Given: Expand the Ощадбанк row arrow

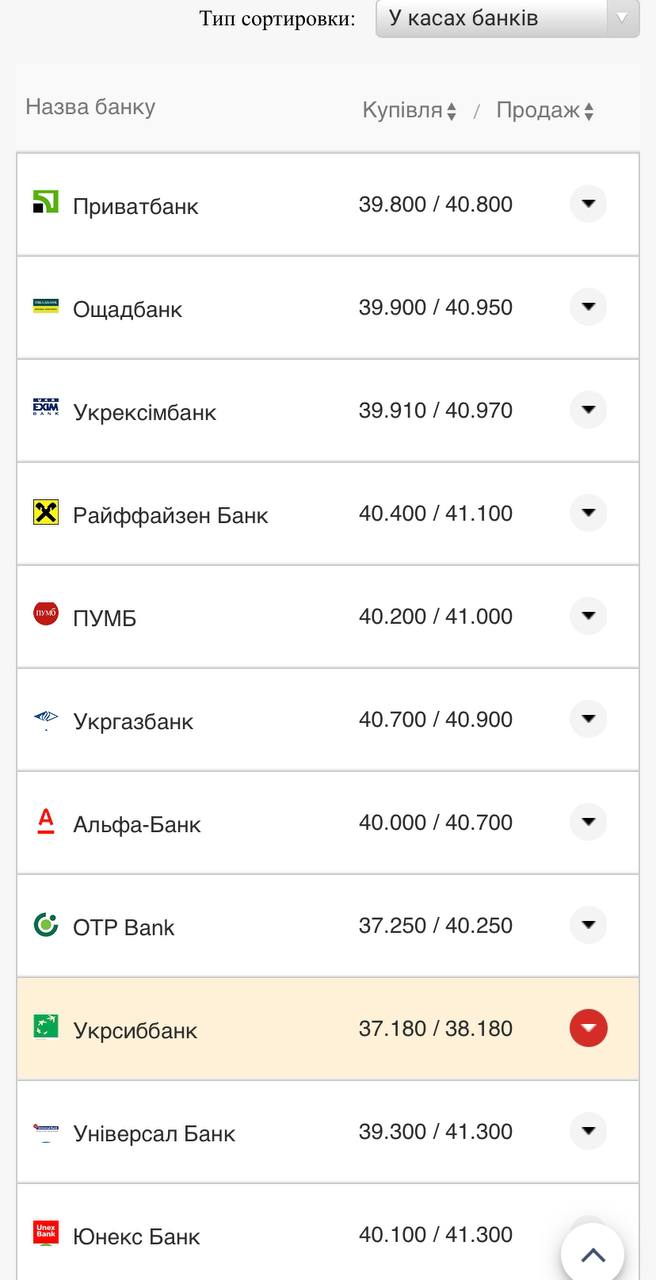Looking at the screenshot, I should pyautogui.click(x=588, y=307).
